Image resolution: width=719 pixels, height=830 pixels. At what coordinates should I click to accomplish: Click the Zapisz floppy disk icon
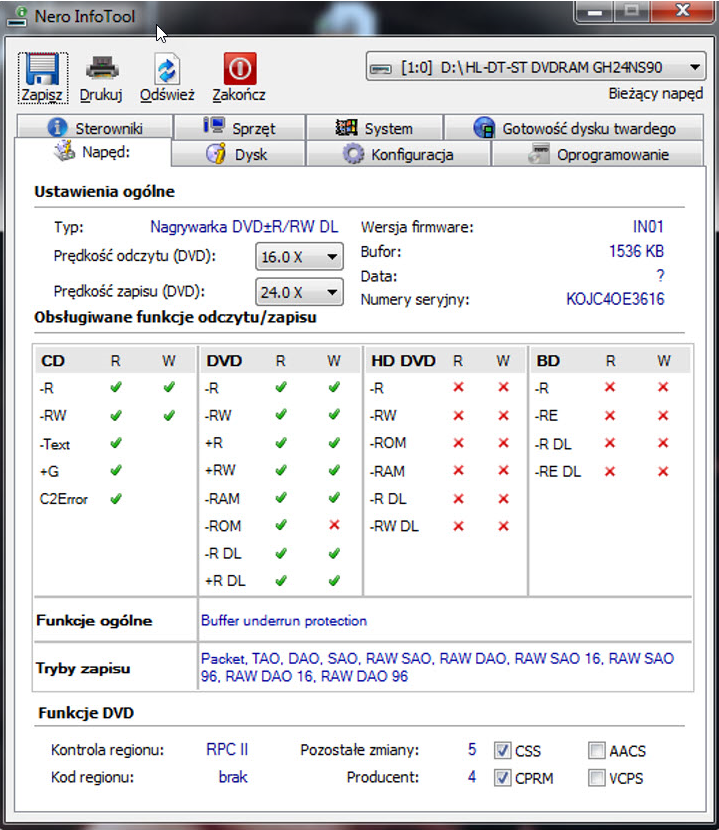coord(42,70)
